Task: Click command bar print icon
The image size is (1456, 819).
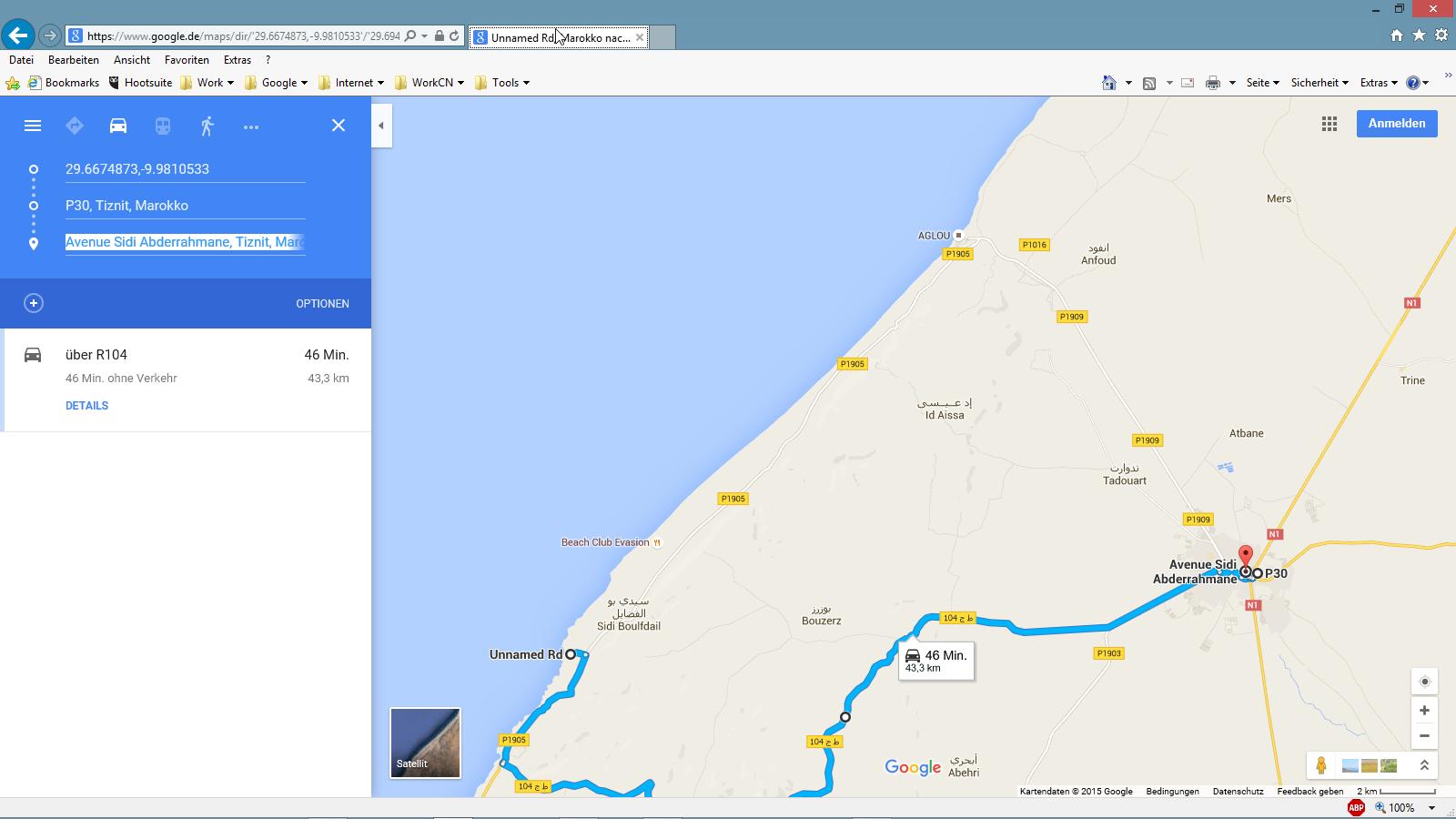Action: click(x=1213, y=83)
